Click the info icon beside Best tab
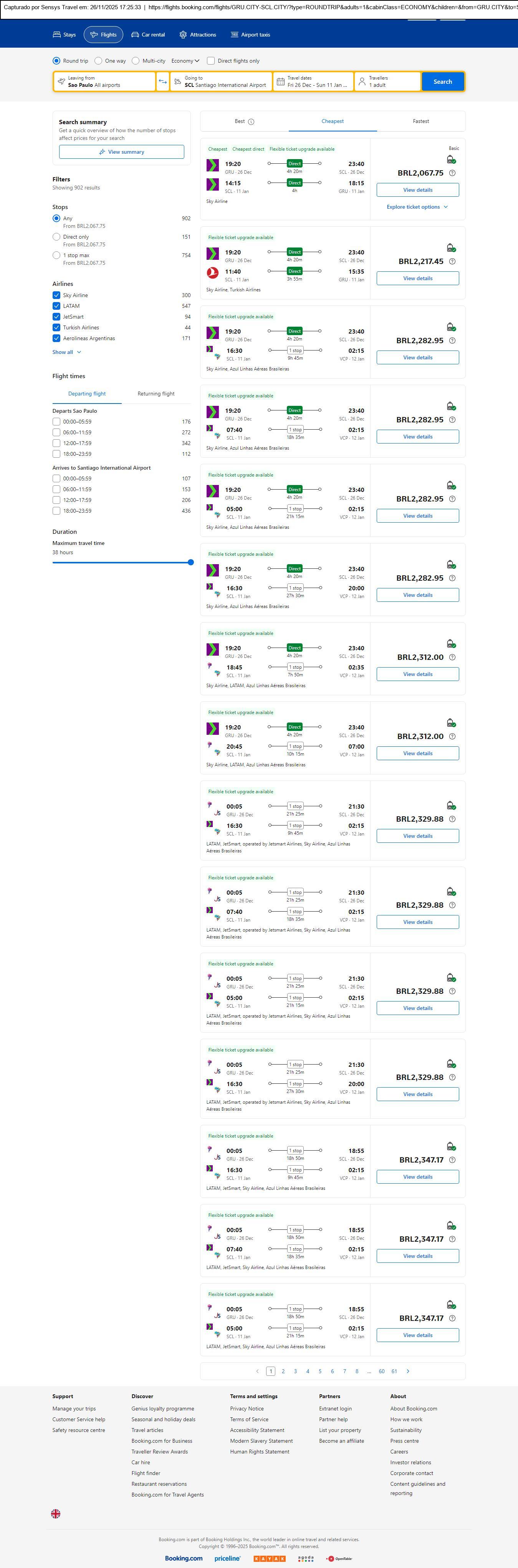The width and height of the screenshot is (518, 1568). pyautogui.click(x=251, y=122)
